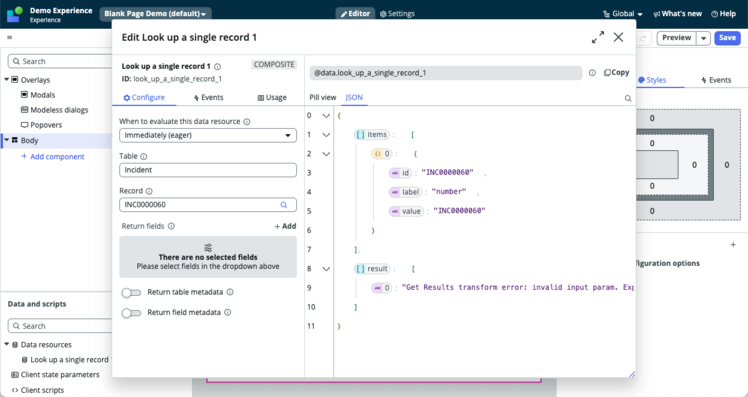The width and height of the screenshot is (748, 397).
Task: Select Modeless dialogs in the tree
Action: pos(54,110)
